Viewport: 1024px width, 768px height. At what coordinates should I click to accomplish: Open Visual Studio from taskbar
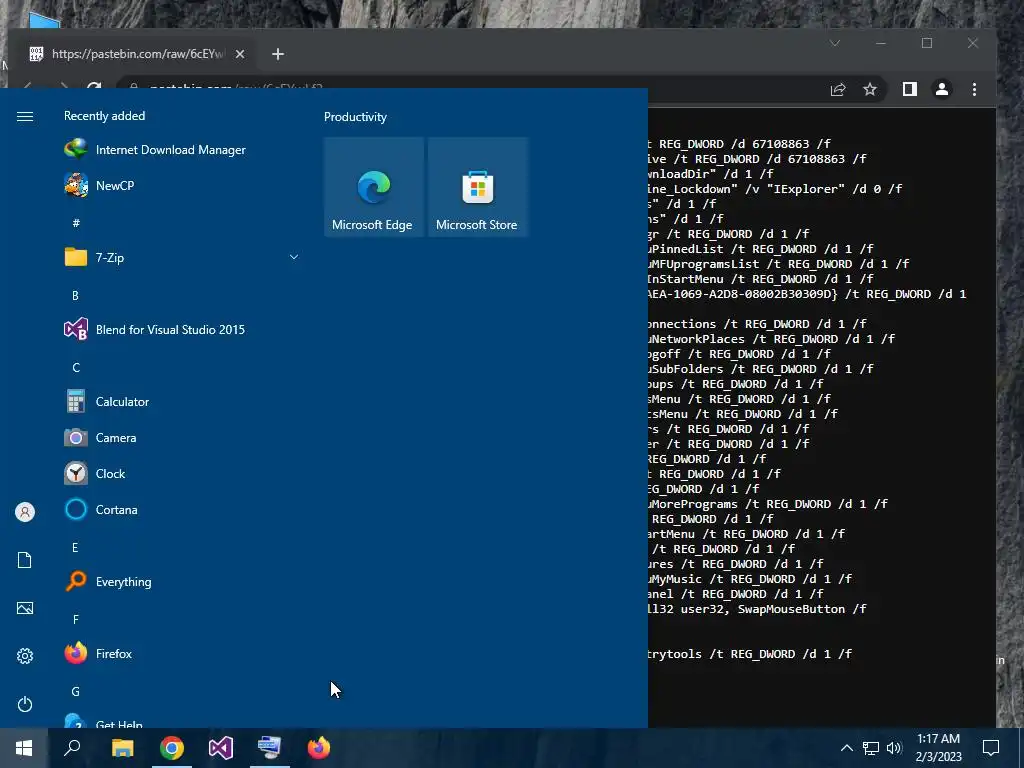click(x=221, y=748)
